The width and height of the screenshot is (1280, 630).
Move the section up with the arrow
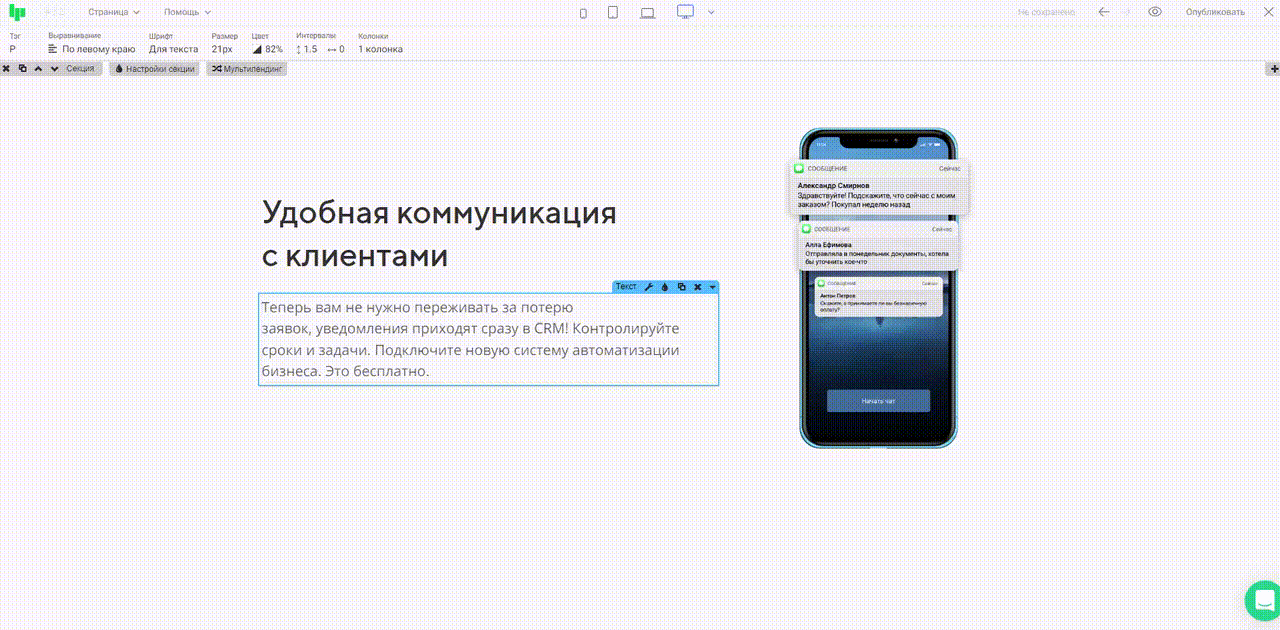[38, 69]
